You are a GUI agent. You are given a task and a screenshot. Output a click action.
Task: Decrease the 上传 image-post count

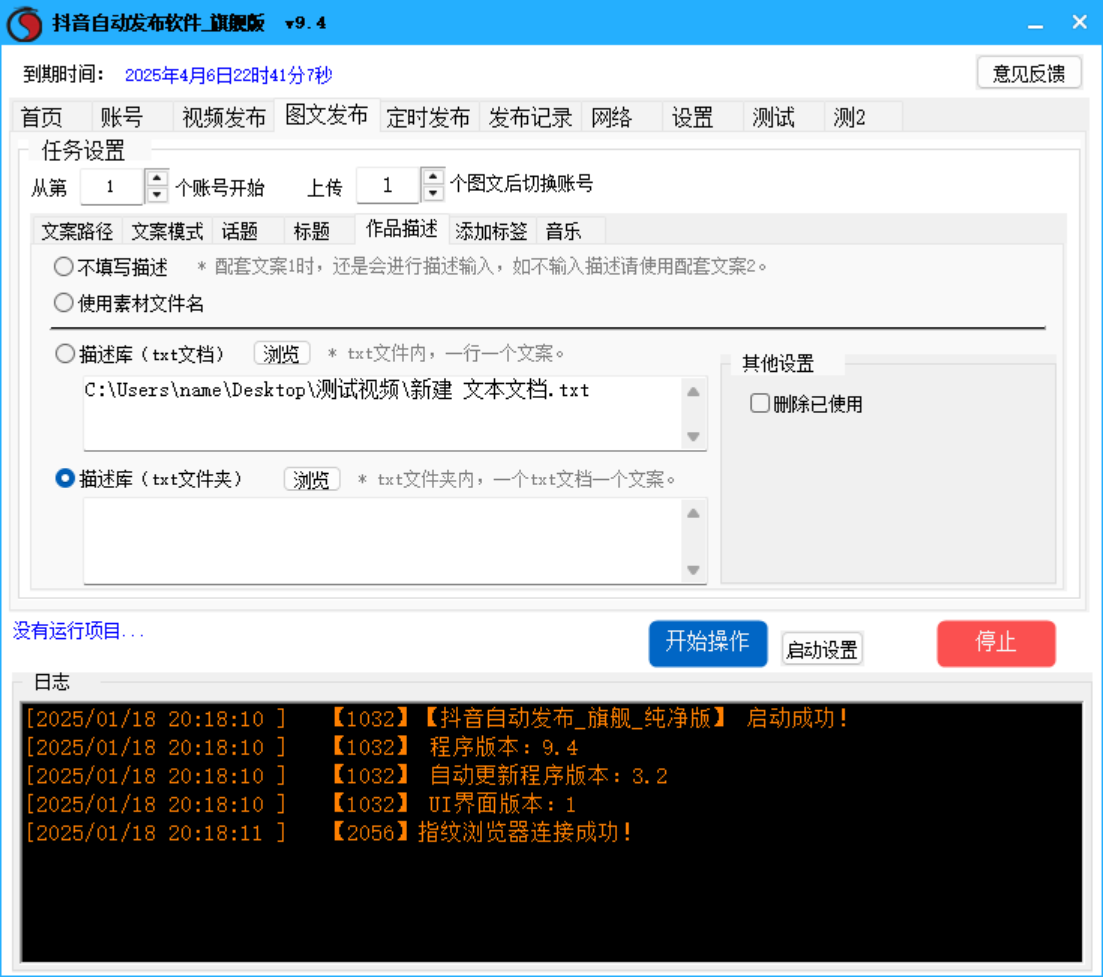tap(433, 193)
